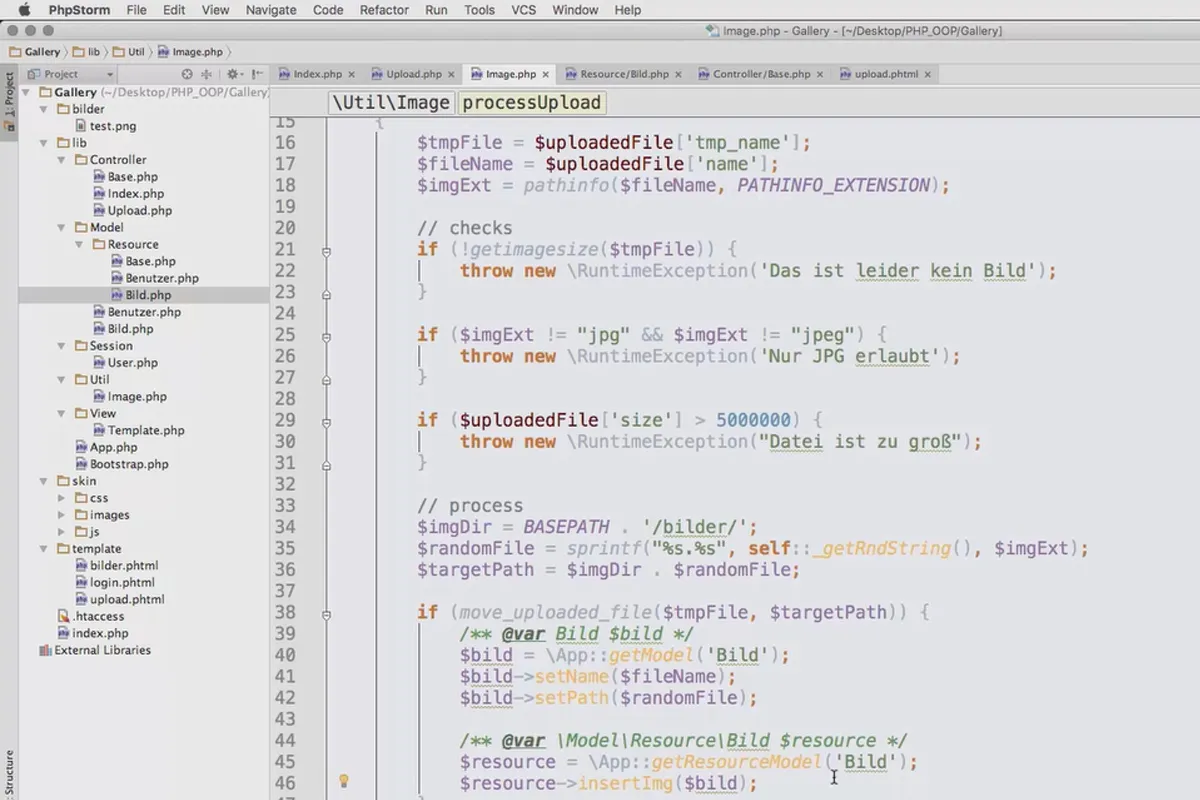
Task: Click the .htaccess file icon
Action: click(x=63, y=616)
